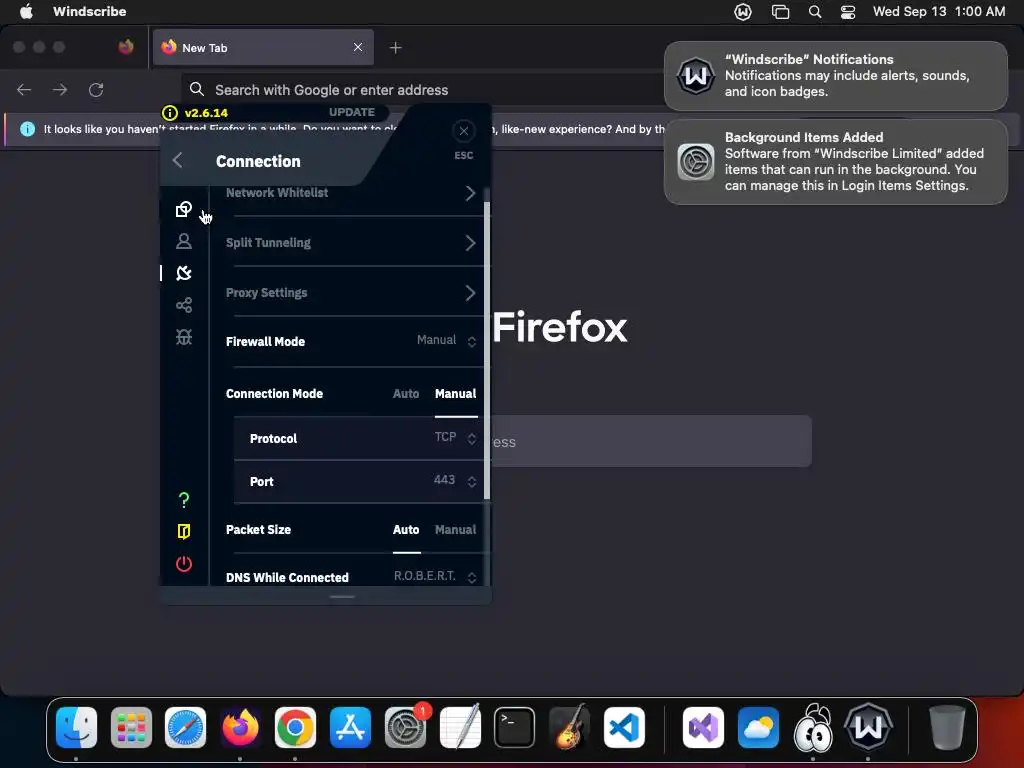This screenshot has height=768, width=1024.
Task: Launch Terminal from the Dock
Action: pos(515,728)
